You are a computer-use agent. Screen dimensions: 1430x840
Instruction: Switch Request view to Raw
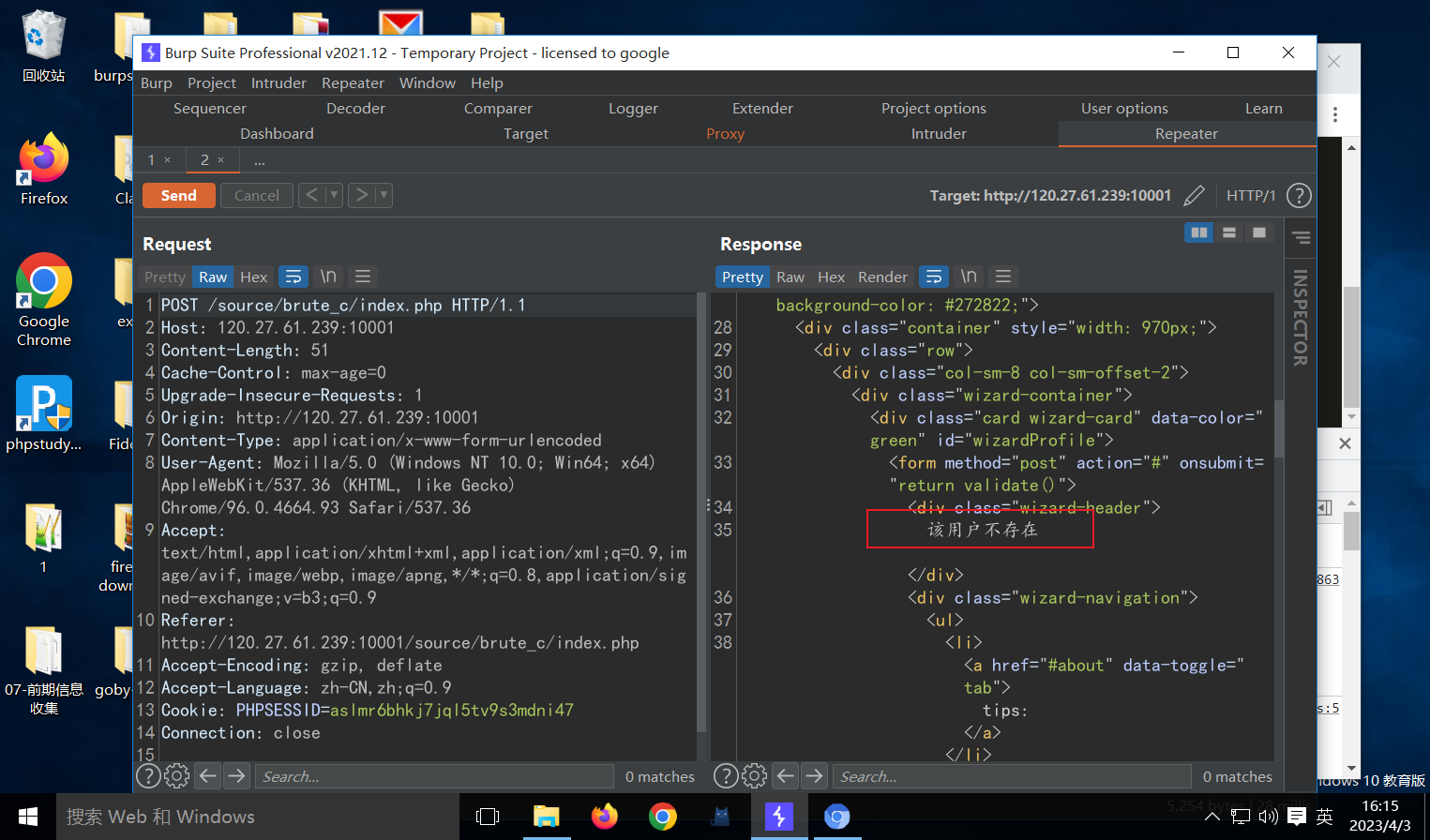click(213, 277)
